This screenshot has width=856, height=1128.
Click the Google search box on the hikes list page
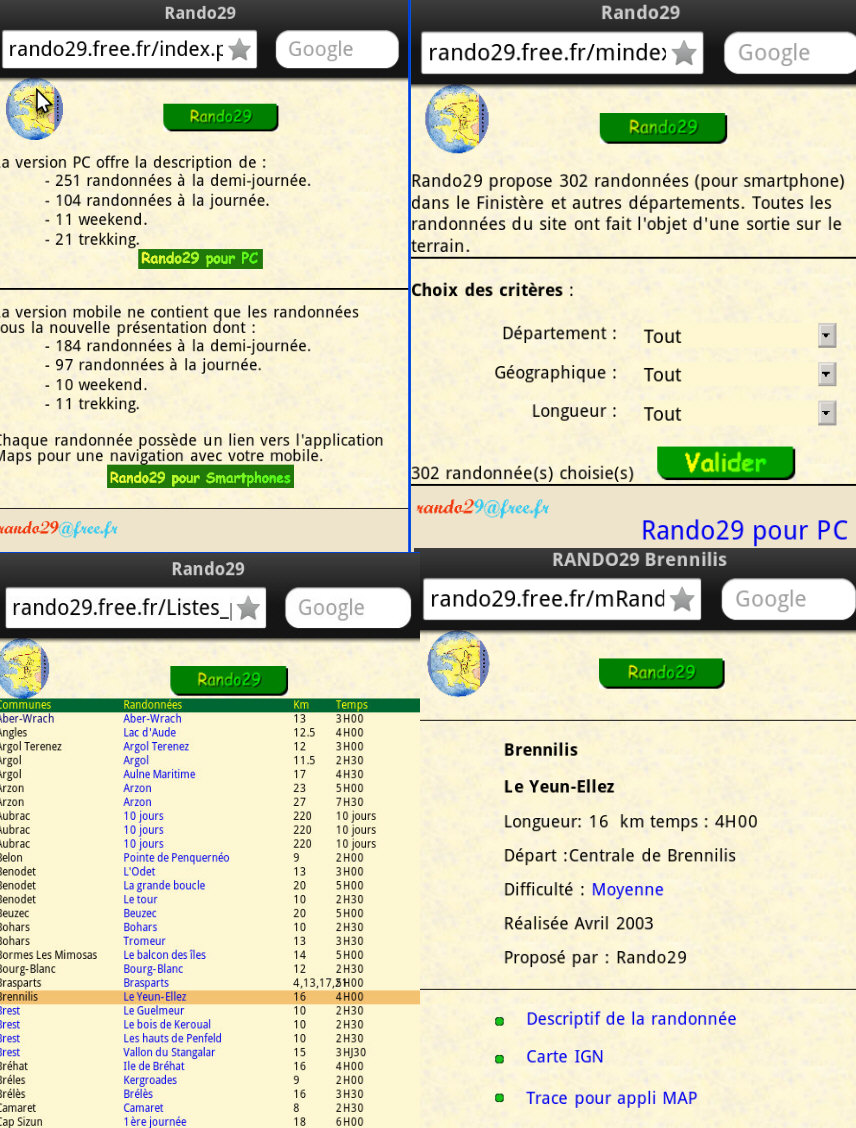pyautogui.click(x=348, y=608)
